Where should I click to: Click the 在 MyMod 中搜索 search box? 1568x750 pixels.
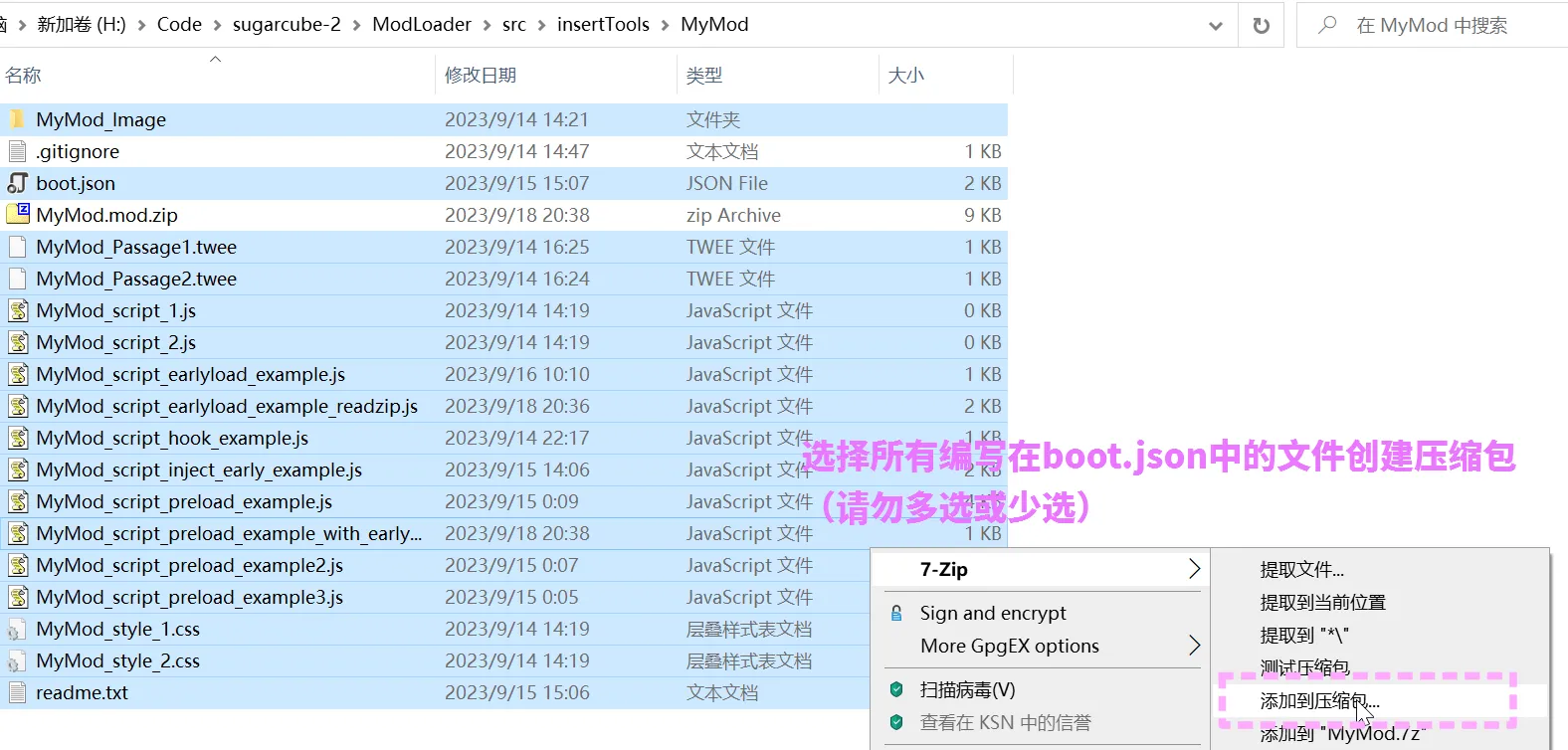1431,26
